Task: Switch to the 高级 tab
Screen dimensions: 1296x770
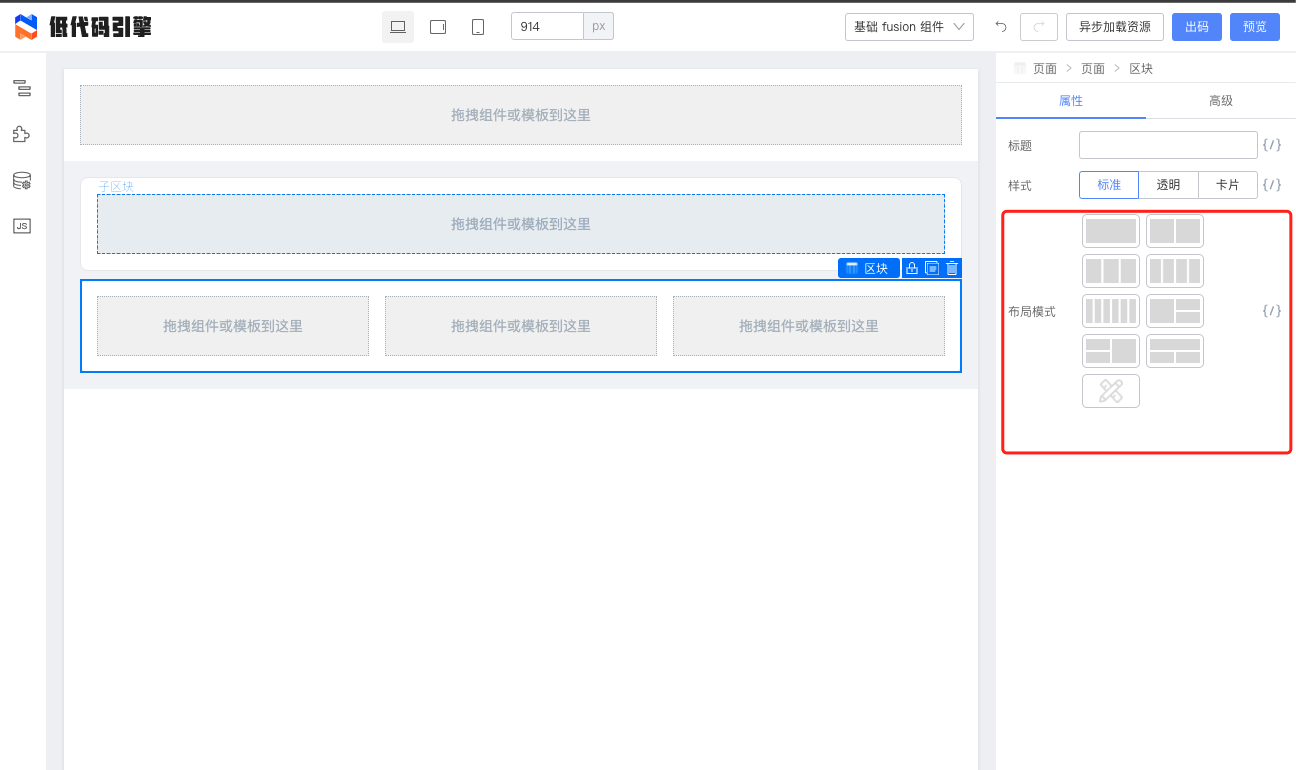Action: (1220, 101)
